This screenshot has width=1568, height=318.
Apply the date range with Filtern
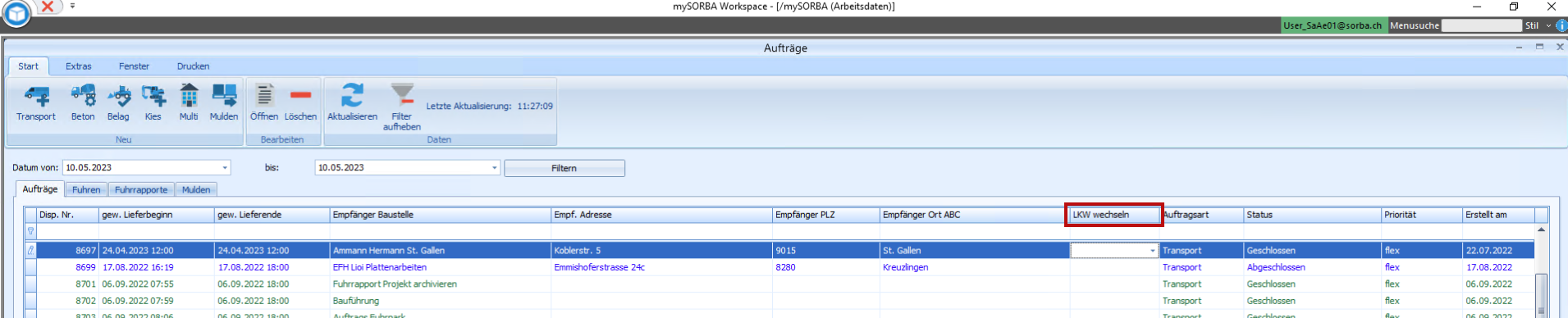pos(565,168)
